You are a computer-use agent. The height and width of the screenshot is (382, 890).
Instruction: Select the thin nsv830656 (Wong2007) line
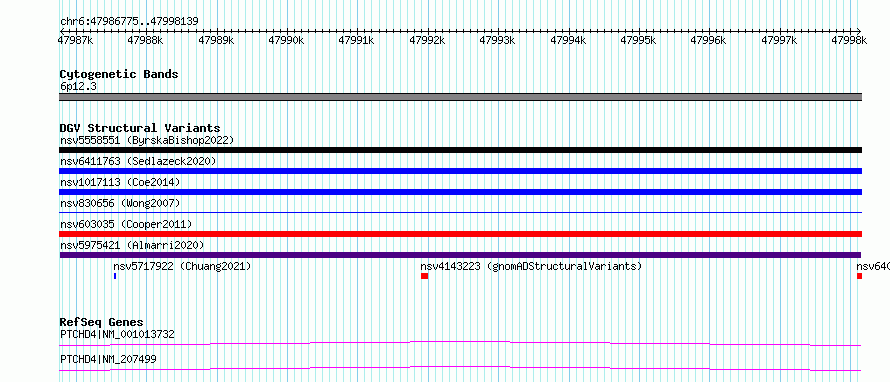click(x=460, y=212)
